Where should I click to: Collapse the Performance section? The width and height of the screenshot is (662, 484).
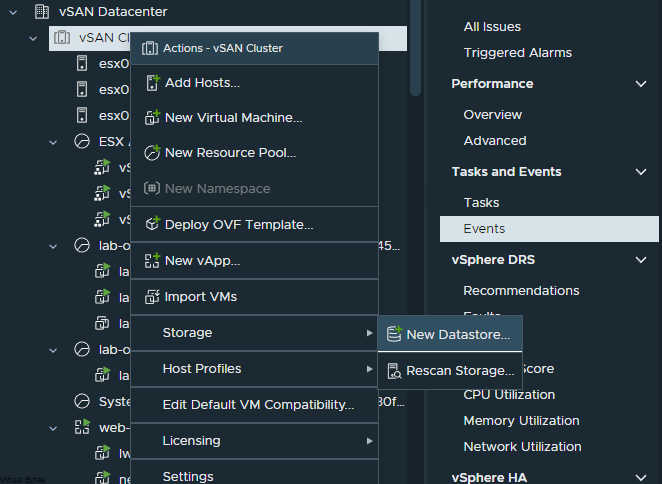[641, 84]
